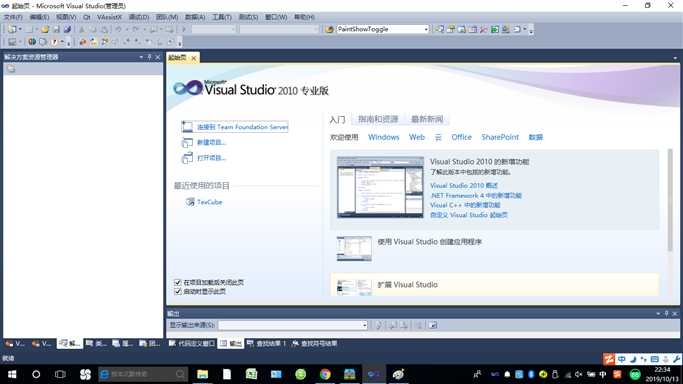The width and height of the screenshot is (683, 384).
Task: Click the New Project toolbar icon
Action: pyautogui.click(x=12, y=29)
